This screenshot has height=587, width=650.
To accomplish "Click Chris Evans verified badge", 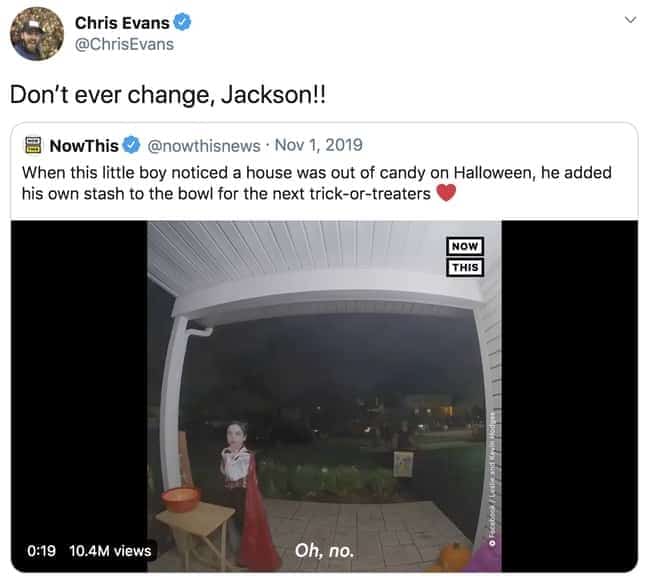I will point(182,22).
